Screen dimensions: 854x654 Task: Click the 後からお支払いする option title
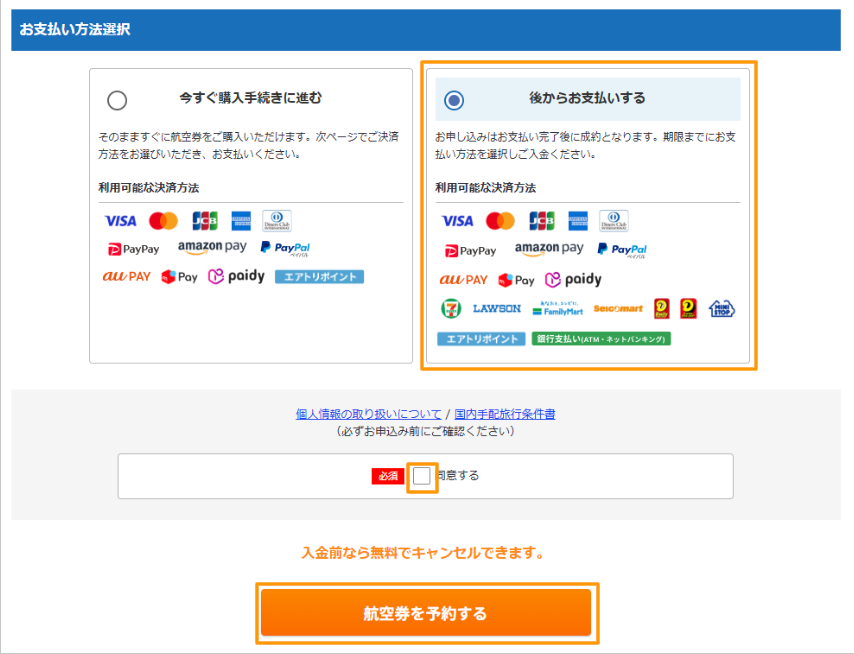point(587,98)
